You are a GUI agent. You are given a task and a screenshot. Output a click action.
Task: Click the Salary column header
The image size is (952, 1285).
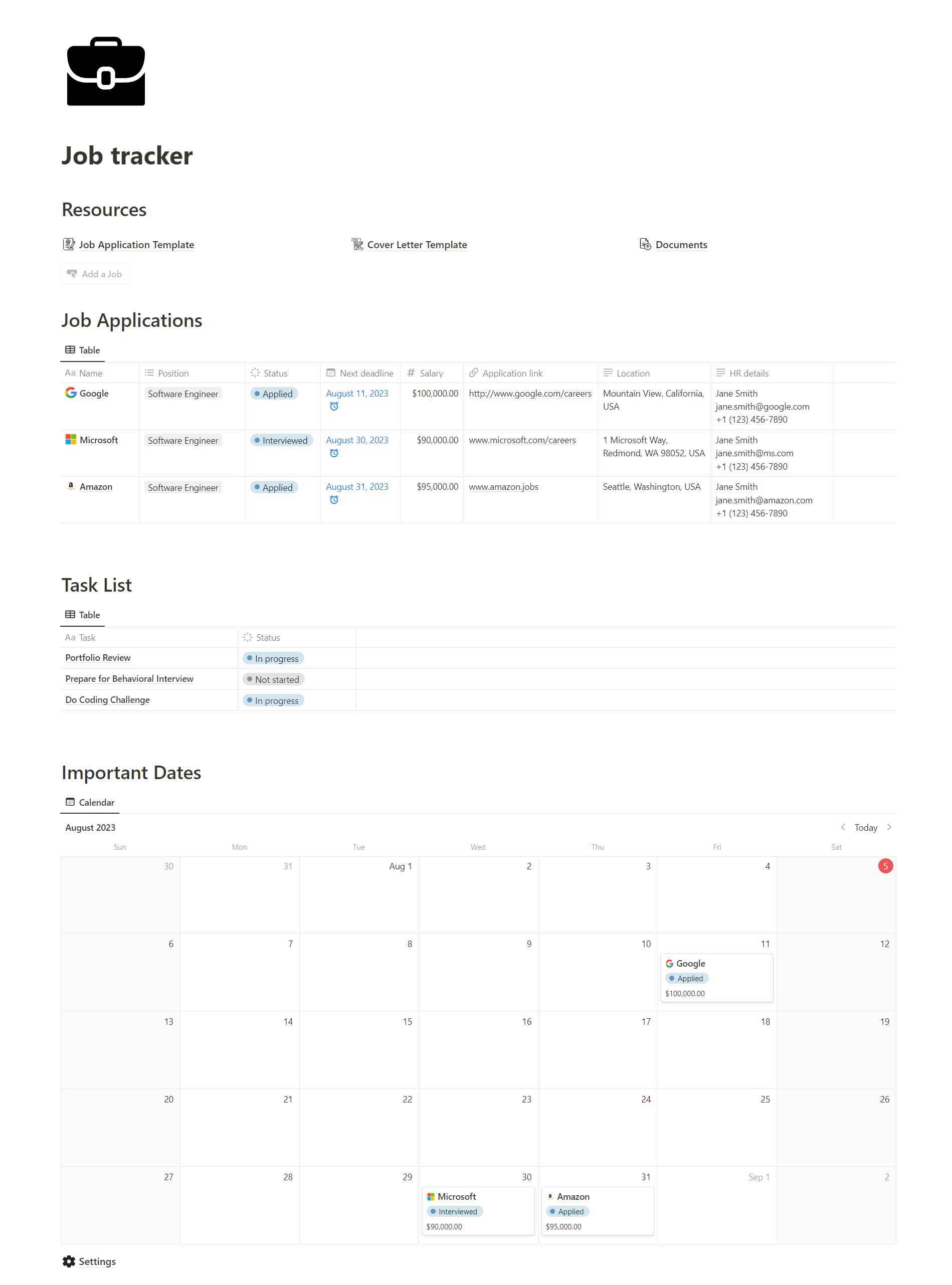(x=432, y=373)
